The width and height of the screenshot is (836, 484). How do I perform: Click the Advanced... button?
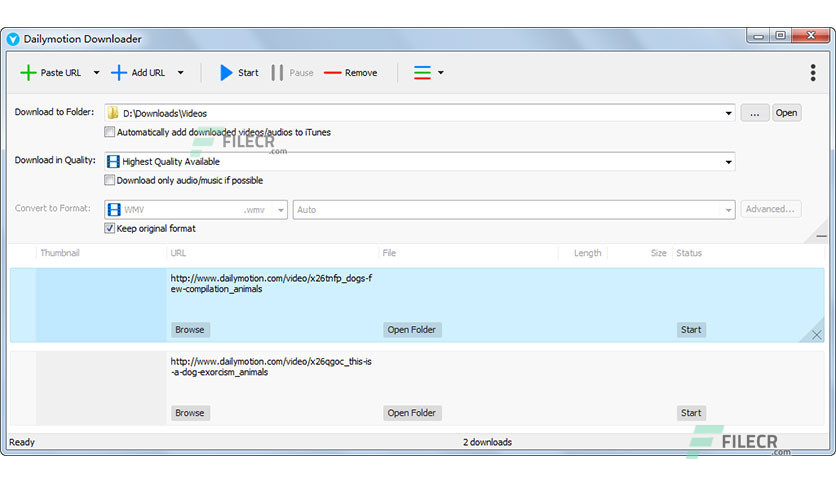click(x=770, y=209)
